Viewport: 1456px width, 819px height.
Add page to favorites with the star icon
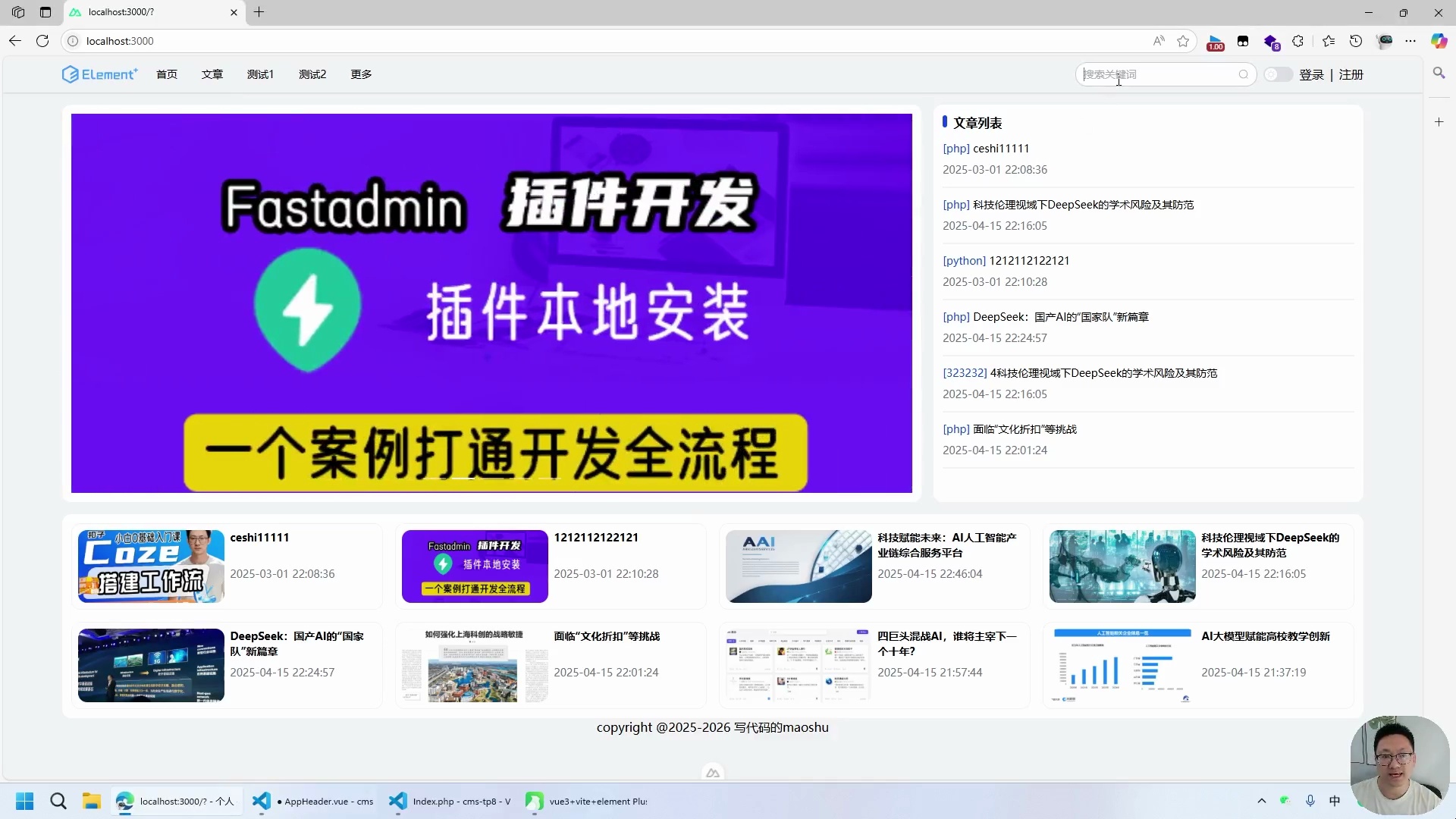pos(1183,41)
